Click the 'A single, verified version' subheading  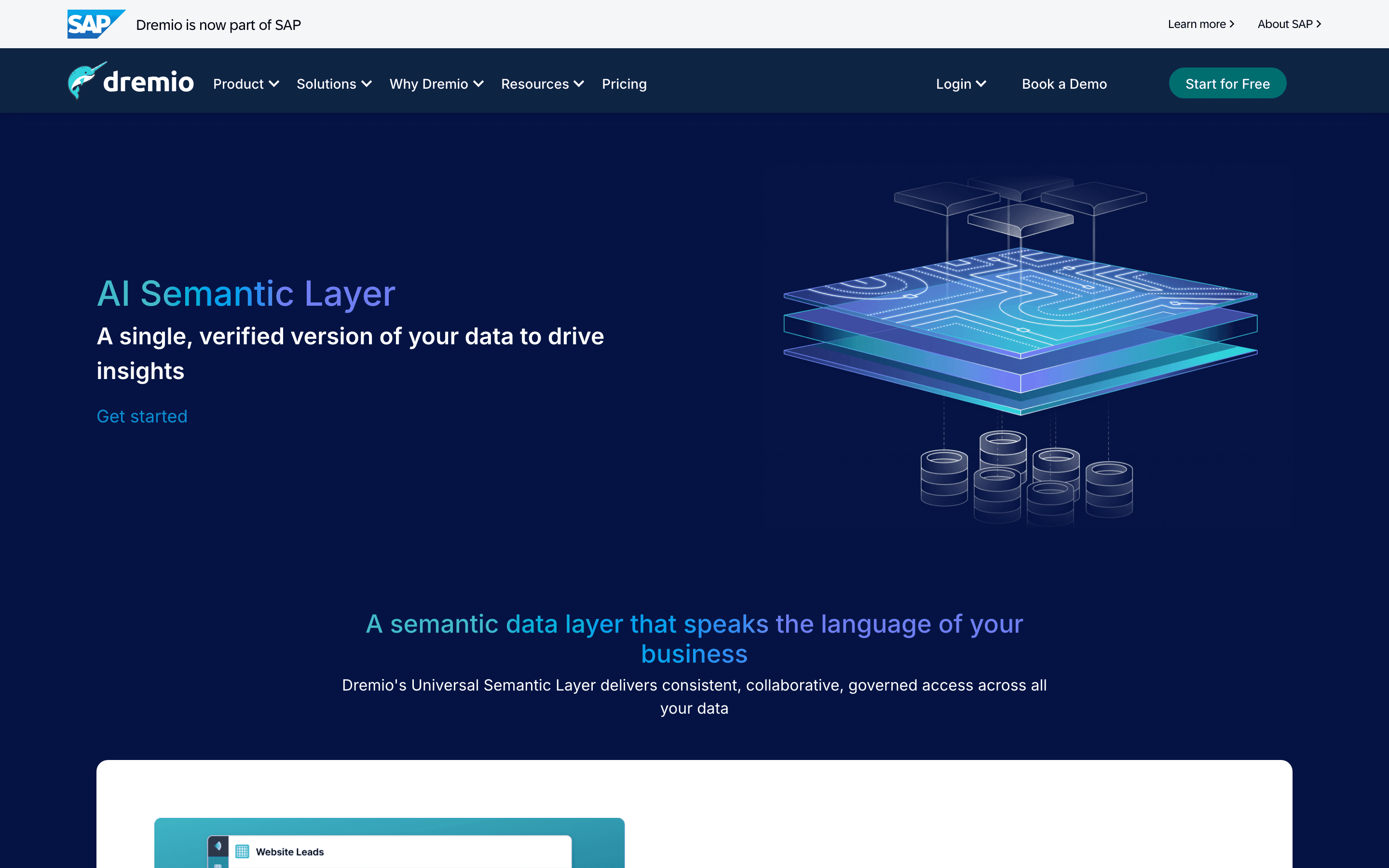pyautogui.click(x=350, y=353)
